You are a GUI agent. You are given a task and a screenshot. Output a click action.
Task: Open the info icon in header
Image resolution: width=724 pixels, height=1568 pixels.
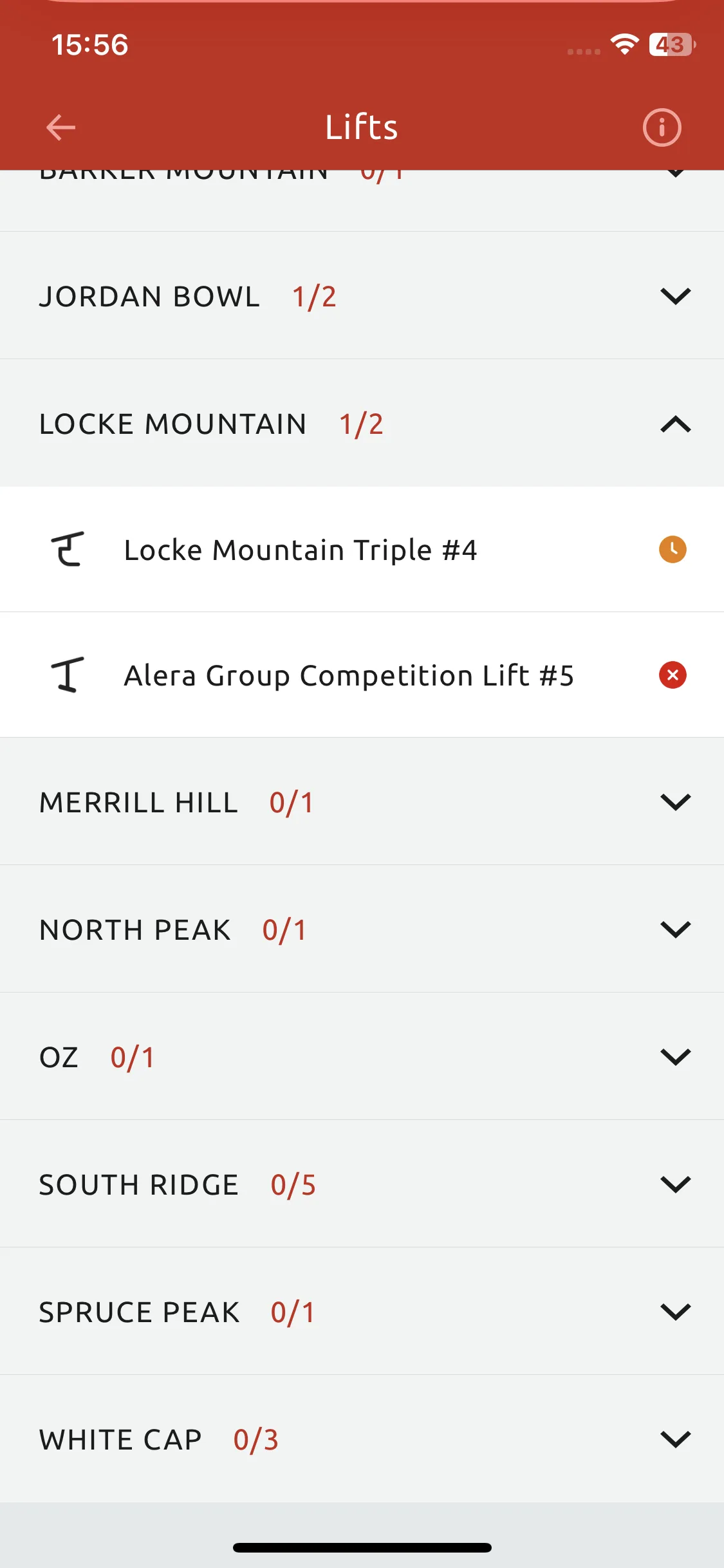pyautogui.click(x=662, y=127)
